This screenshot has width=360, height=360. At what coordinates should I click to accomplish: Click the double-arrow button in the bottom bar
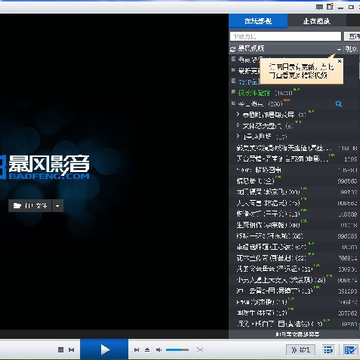point(301,350)
